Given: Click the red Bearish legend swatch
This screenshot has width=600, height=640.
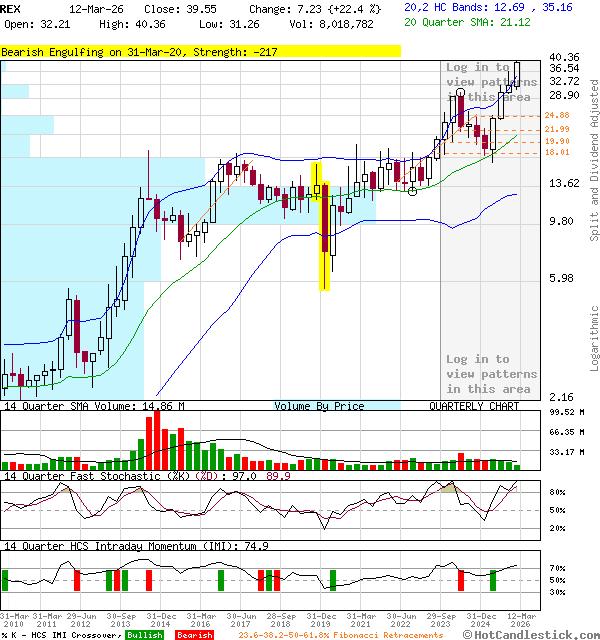Looking at the screenshot, I should point(194,634).
